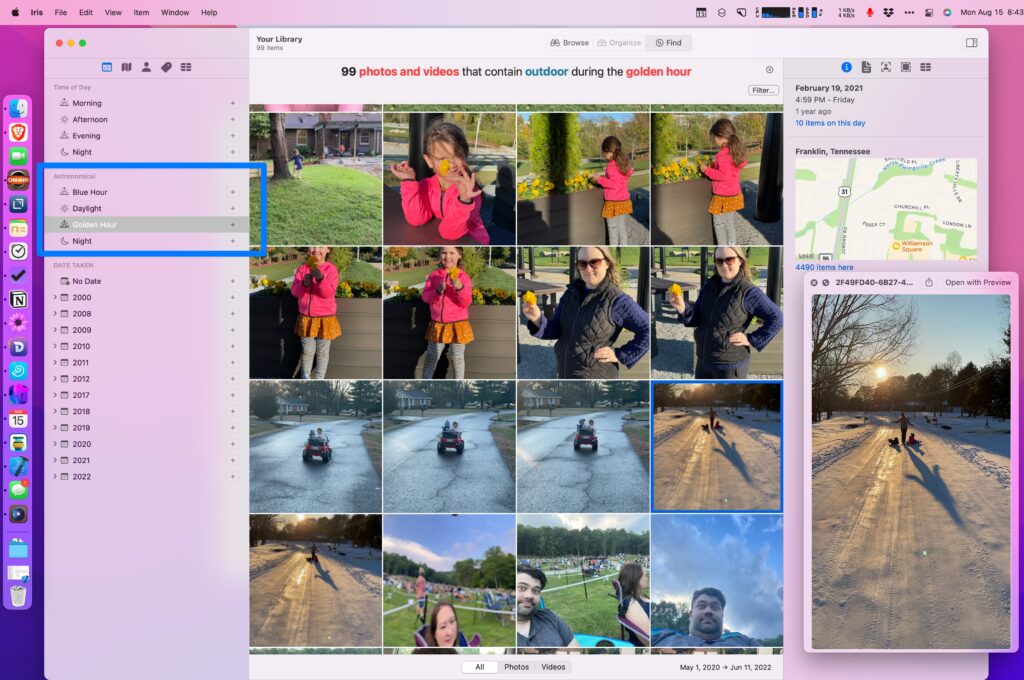
Task: Expand the 2010 year group
Action: [55, 346]
